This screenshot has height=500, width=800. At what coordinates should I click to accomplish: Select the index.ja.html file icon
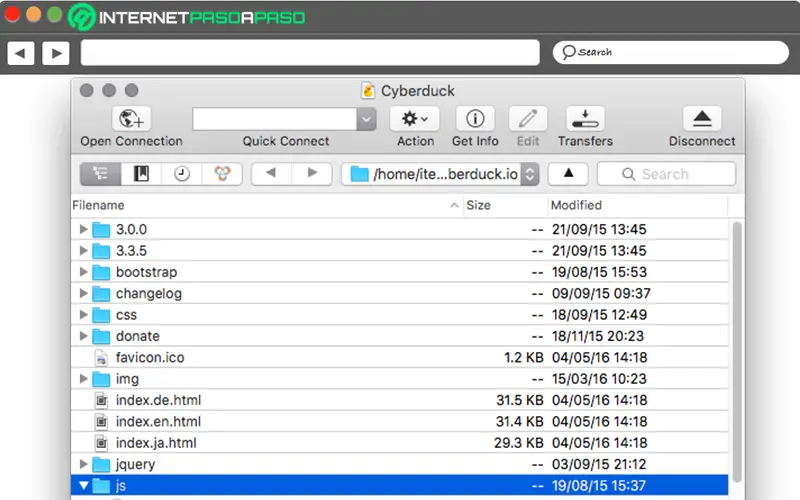point(102,443)
